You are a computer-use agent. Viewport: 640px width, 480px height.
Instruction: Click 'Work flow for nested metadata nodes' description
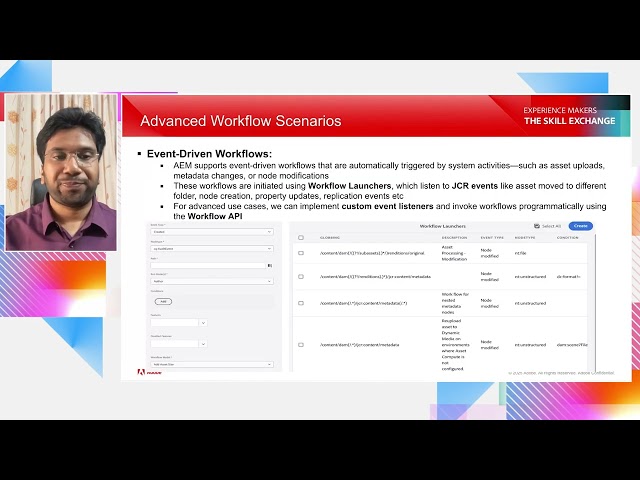pos(455,303)
